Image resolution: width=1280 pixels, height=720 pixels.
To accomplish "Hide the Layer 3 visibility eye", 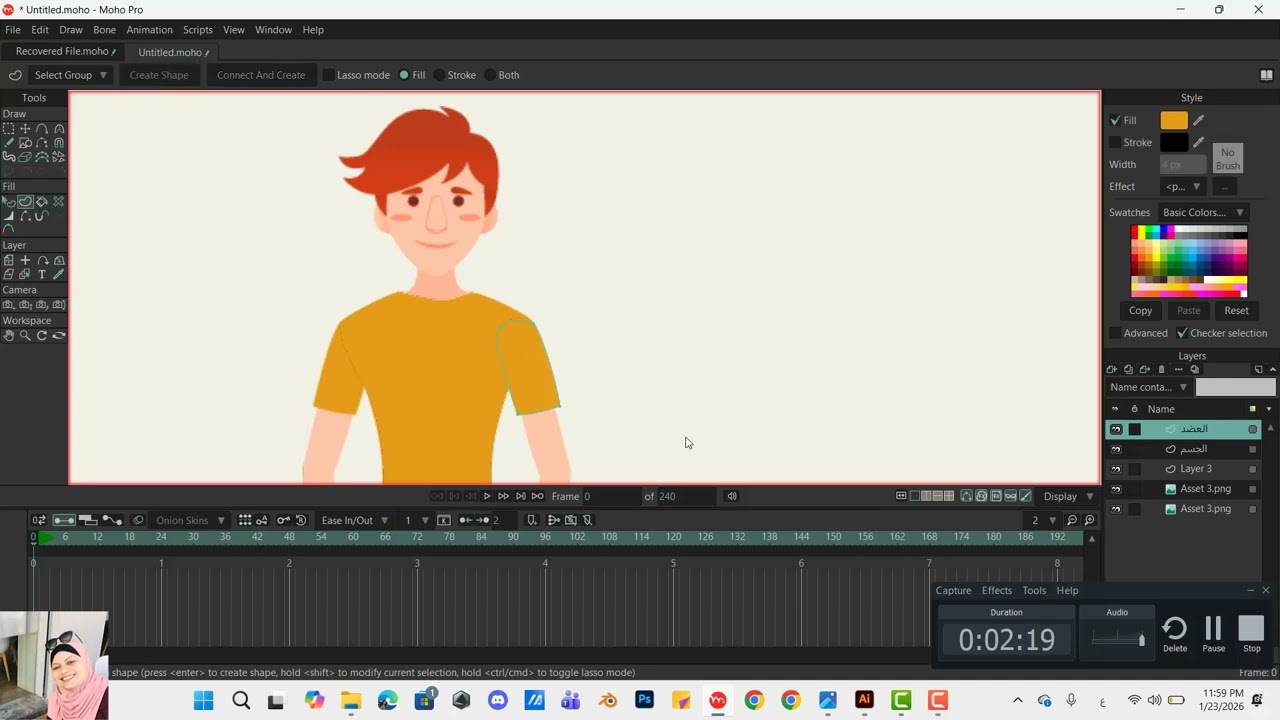I will (1116, 469).
